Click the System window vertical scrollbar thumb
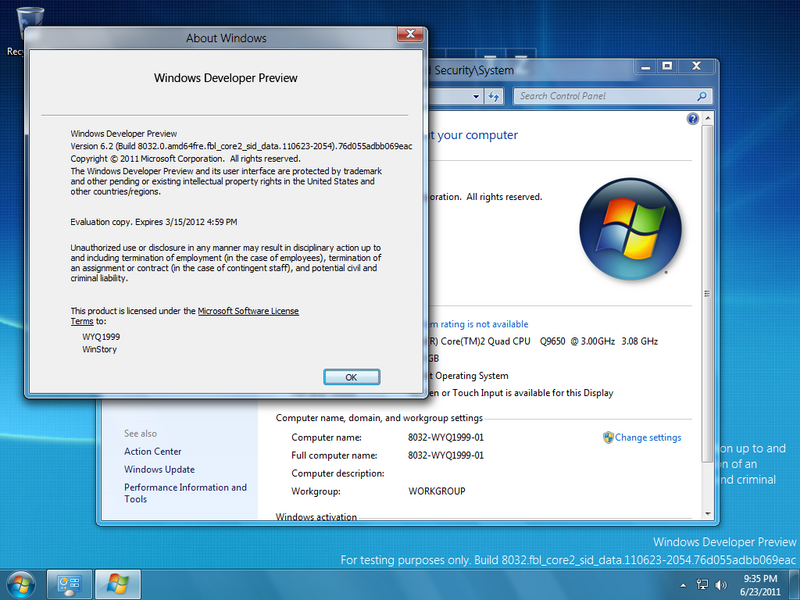Screen dimensions: 800x600 coord(707,293)
